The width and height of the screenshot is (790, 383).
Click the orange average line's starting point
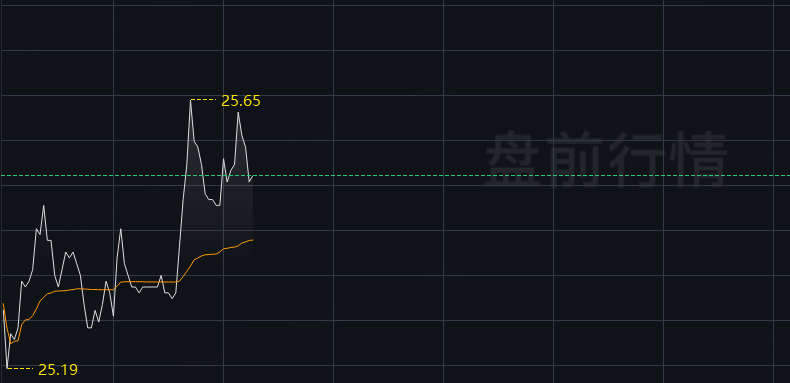[4, 304]
